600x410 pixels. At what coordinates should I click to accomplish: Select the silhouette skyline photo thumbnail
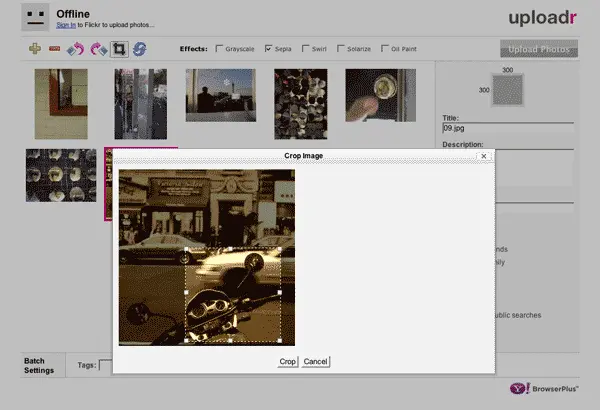[x=221, y=95]
